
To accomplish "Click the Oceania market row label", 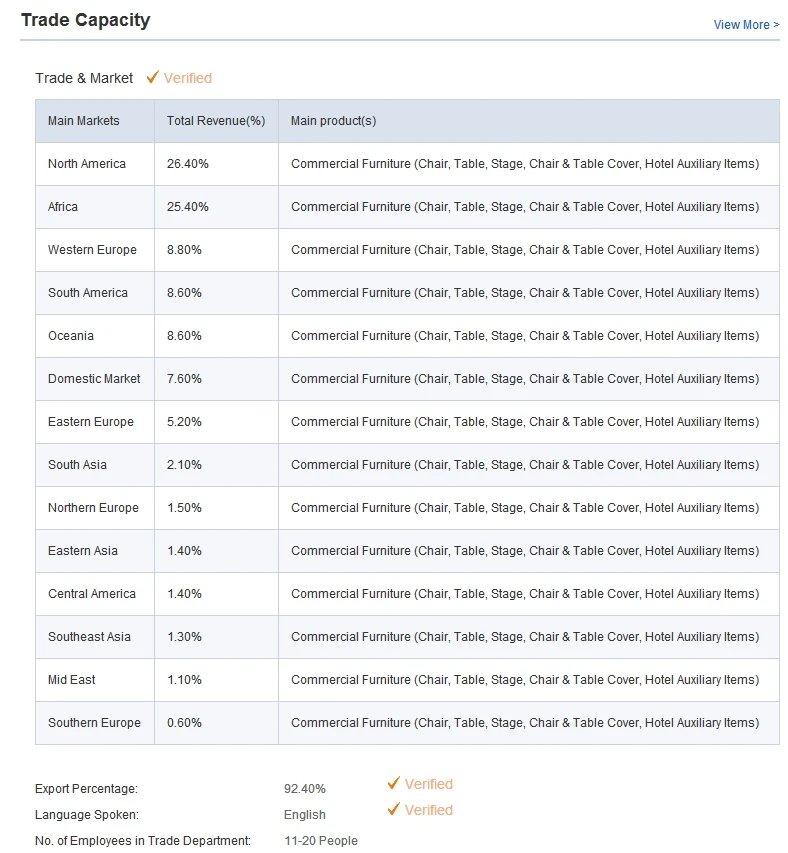I will click(71, 336).
